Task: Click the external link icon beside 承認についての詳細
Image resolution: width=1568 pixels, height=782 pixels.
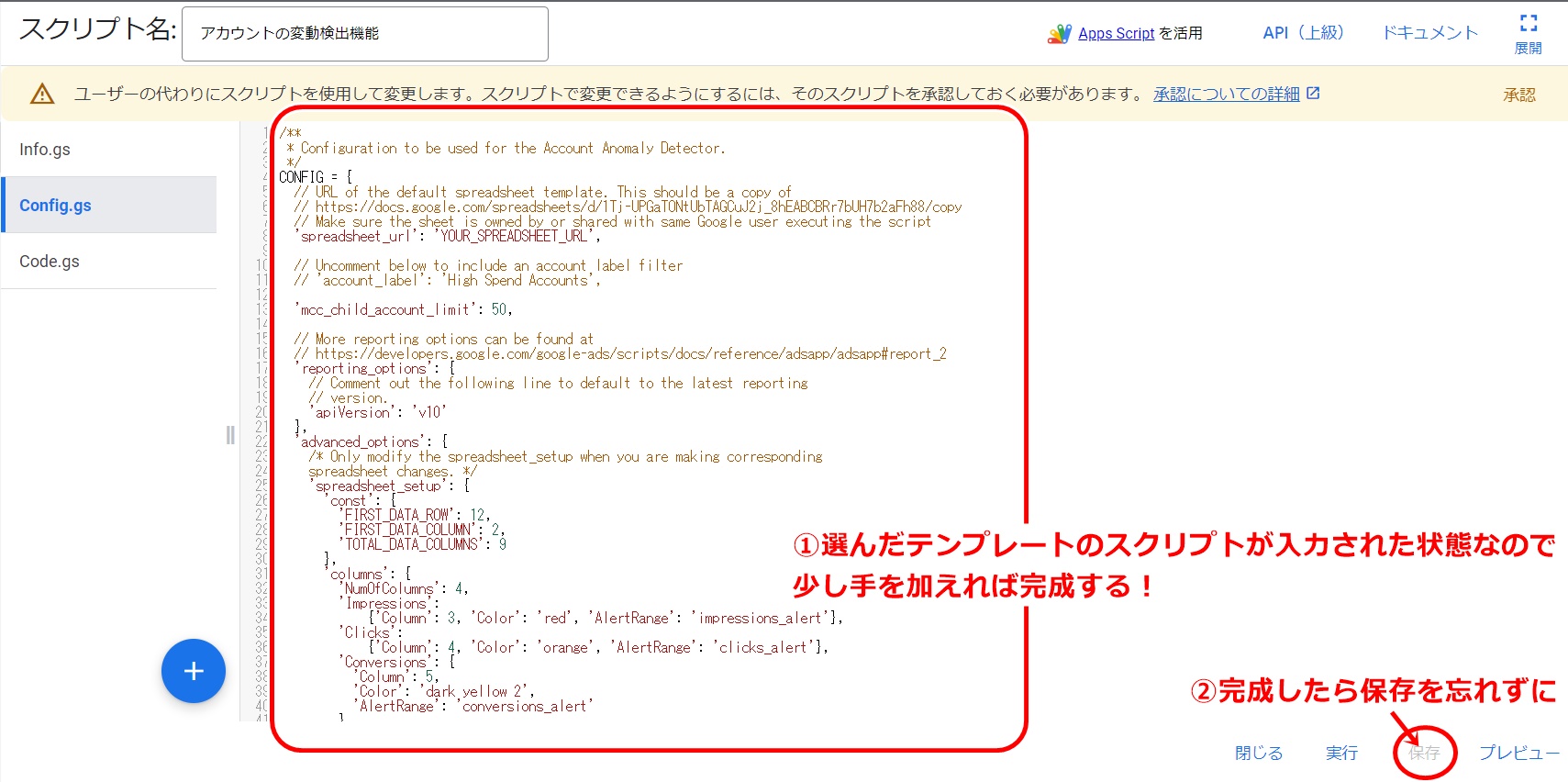Action: click(1313, 94)
